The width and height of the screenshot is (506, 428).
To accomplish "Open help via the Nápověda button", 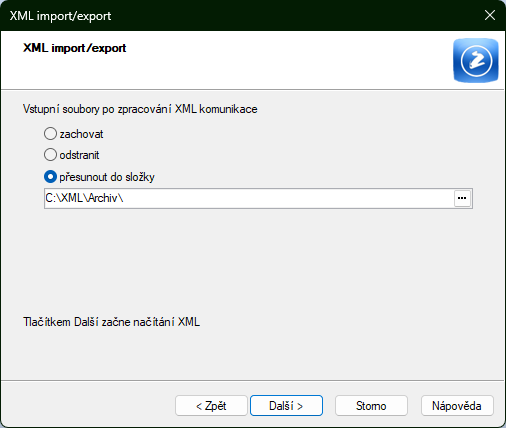I will click(x=457, y=406).
